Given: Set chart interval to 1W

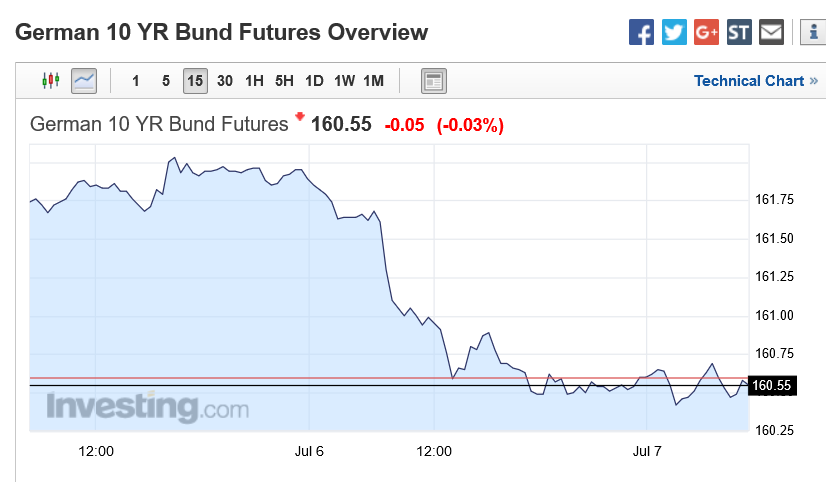Looking at the screenshot, I should 344,81.
